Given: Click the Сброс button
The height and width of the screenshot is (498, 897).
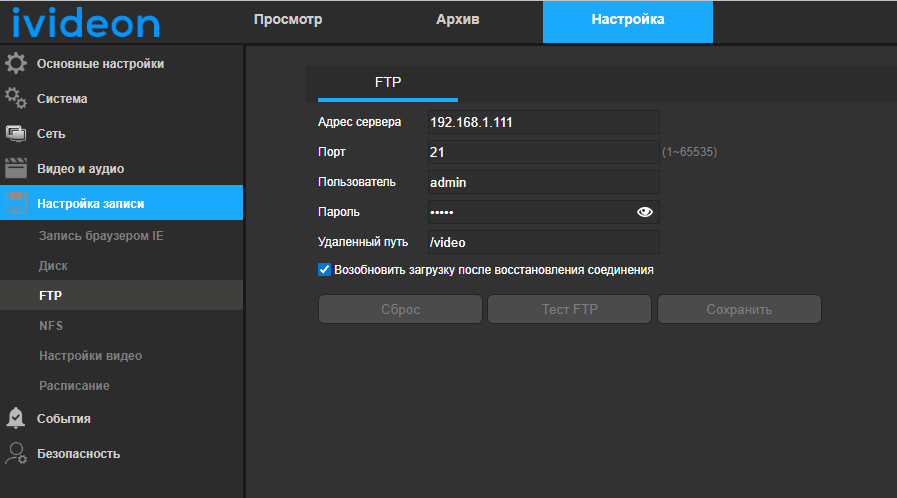Looking at the screenshot, I should click(x=400, y=309).
